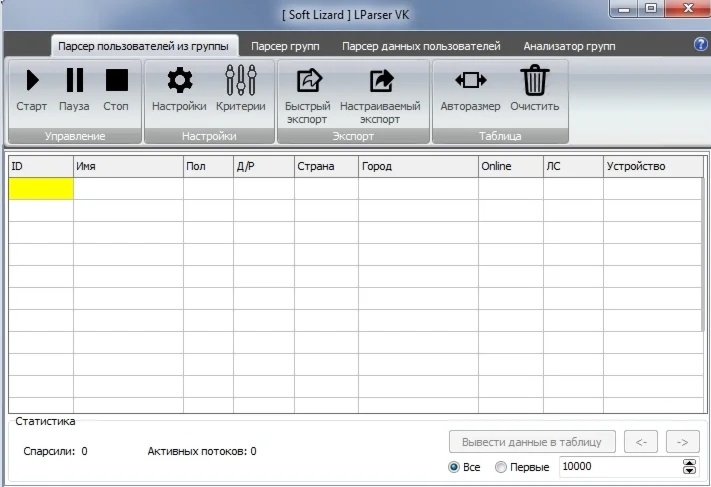Switch to Анализатор групп tab

point(569,46)
